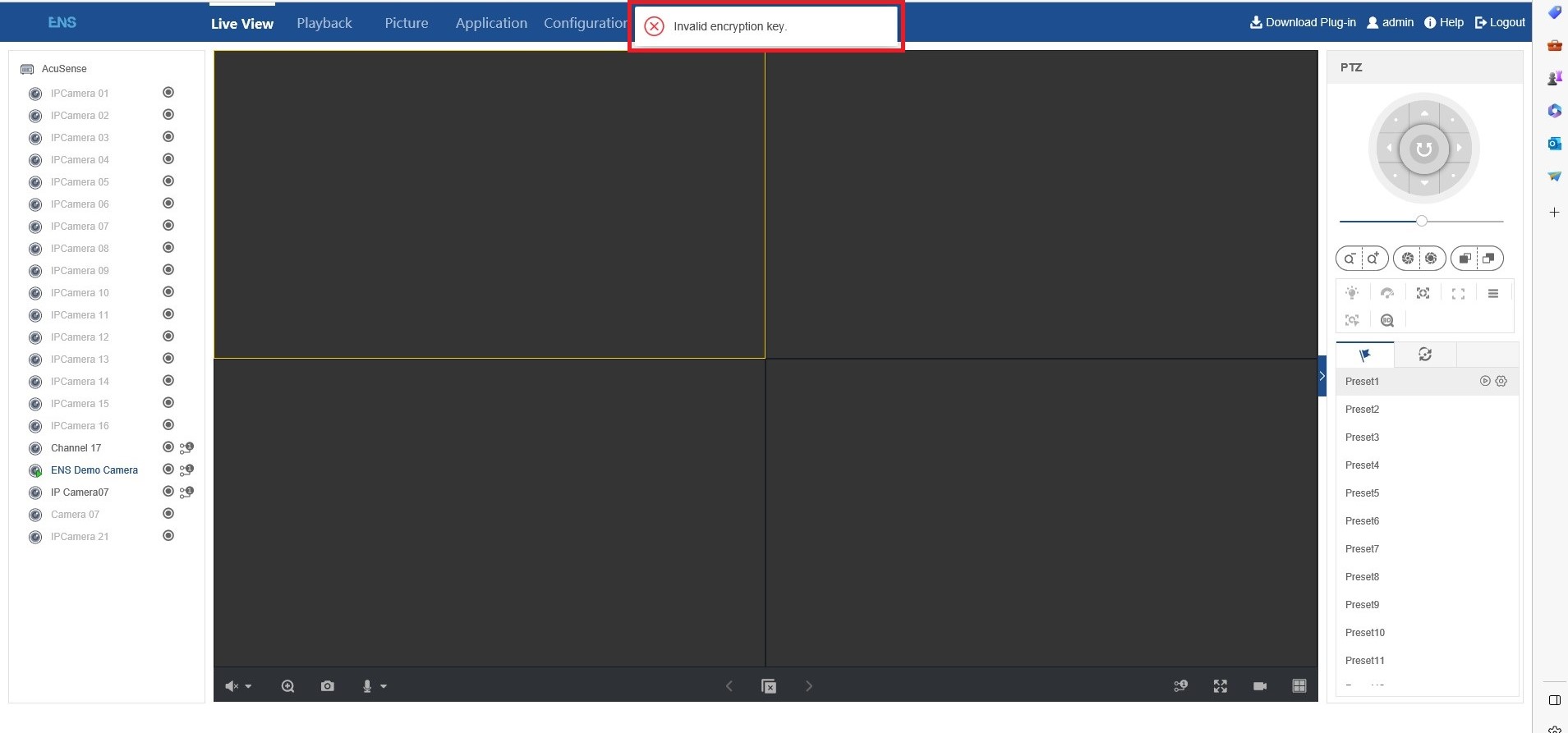1568x733 pixels.
Task: Click the PTZ zoom out button
Action: coord(1350,259)
